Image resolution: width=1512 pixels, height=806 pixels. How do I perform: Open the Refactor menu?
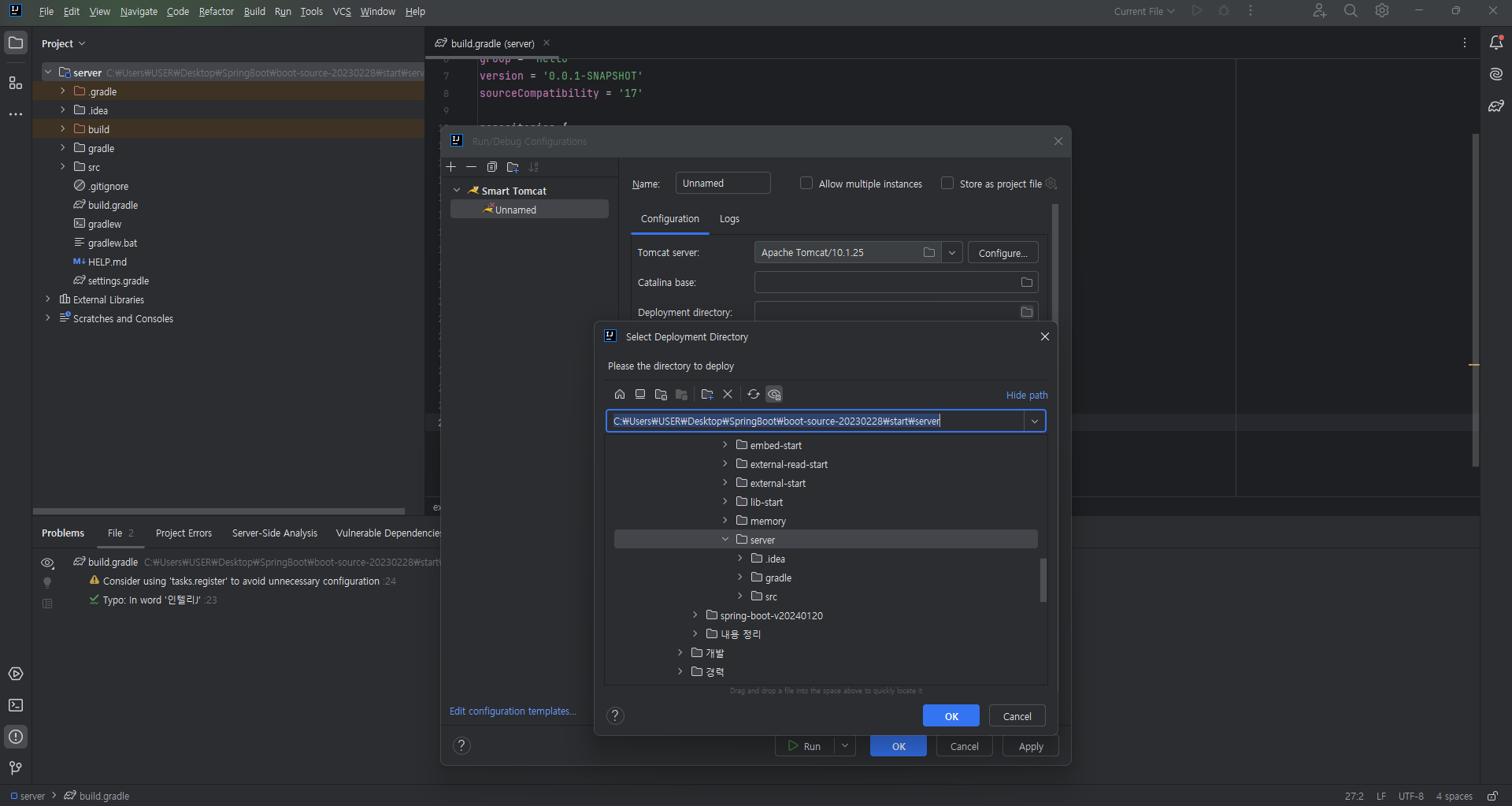click(217, 12)
